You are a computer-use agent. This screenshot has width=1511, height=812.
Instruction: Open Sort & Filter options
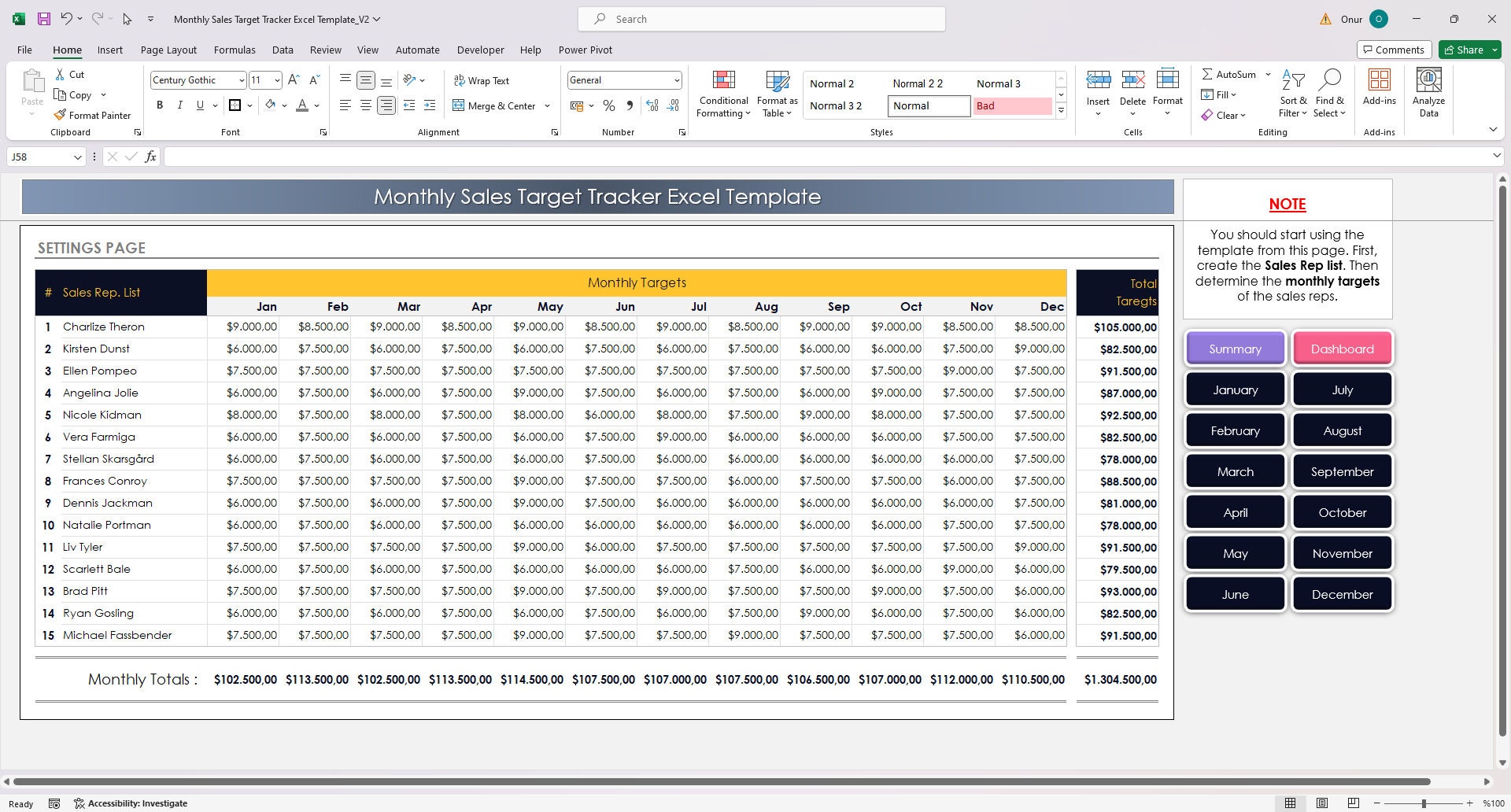click(1292, 93)
